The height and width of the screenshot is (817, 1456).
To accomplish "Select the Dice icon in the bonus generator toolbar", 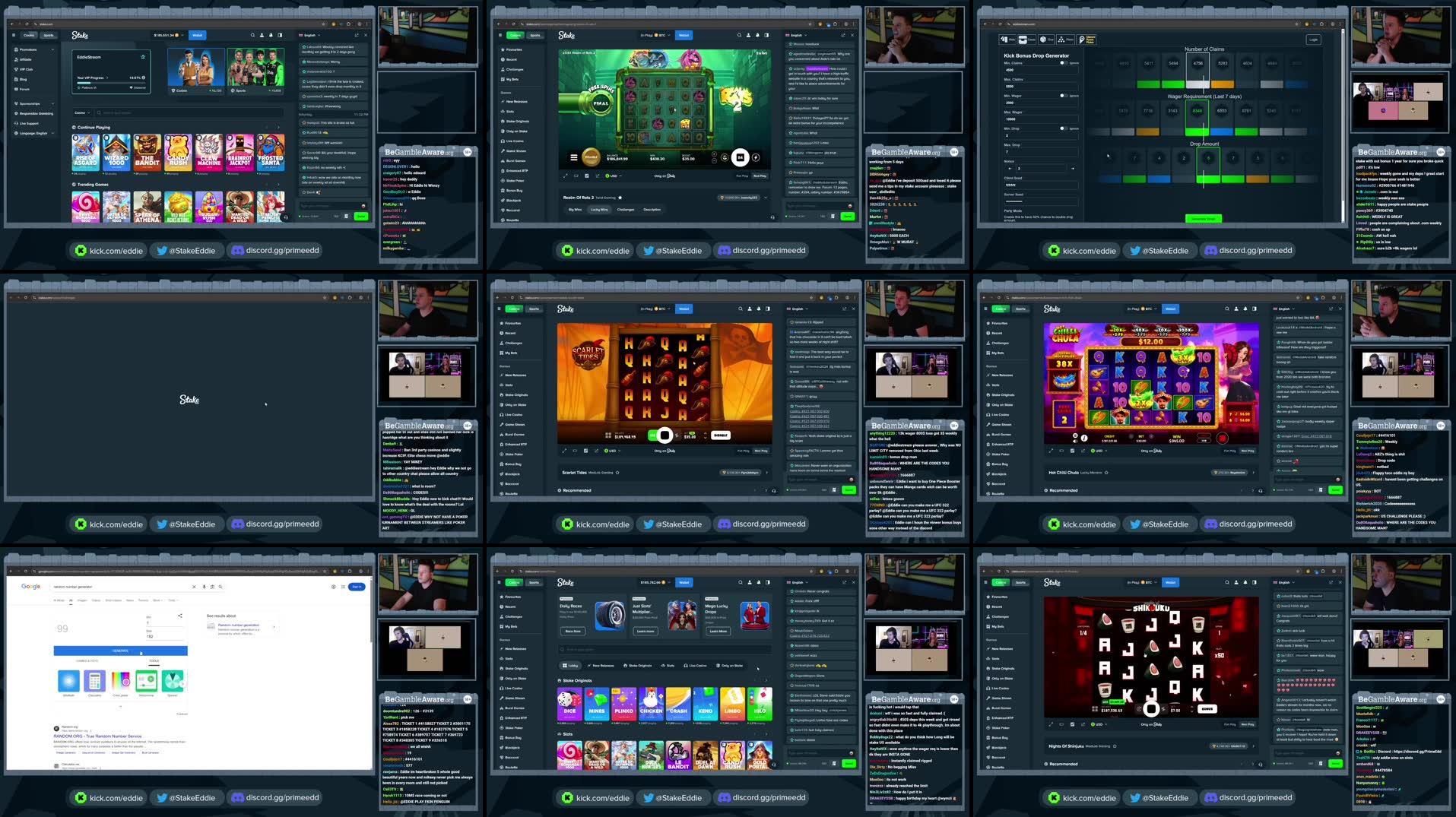I will tap(1043, 39).
